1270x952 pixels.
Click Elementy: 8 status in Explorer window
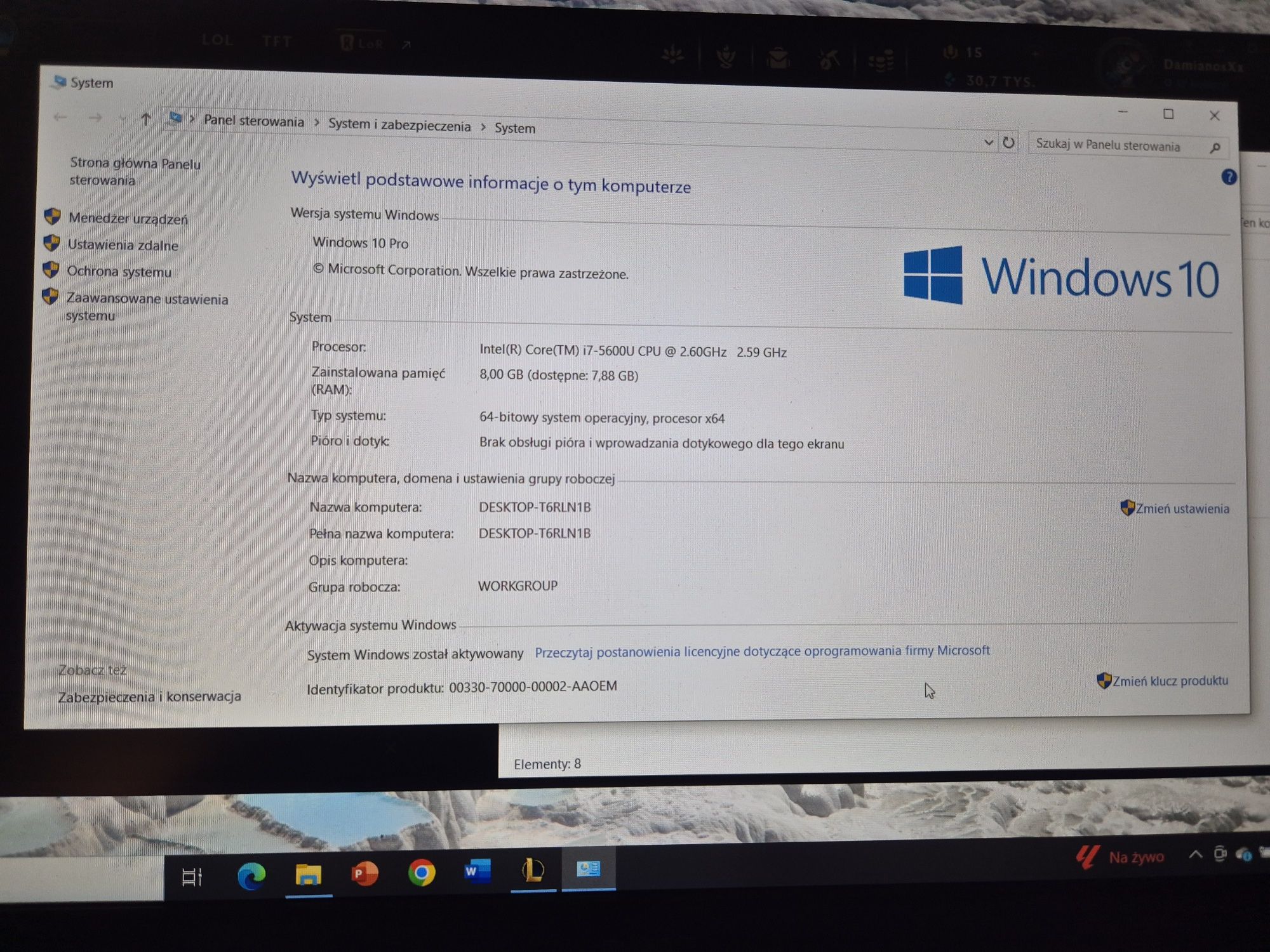pos(547,764)
